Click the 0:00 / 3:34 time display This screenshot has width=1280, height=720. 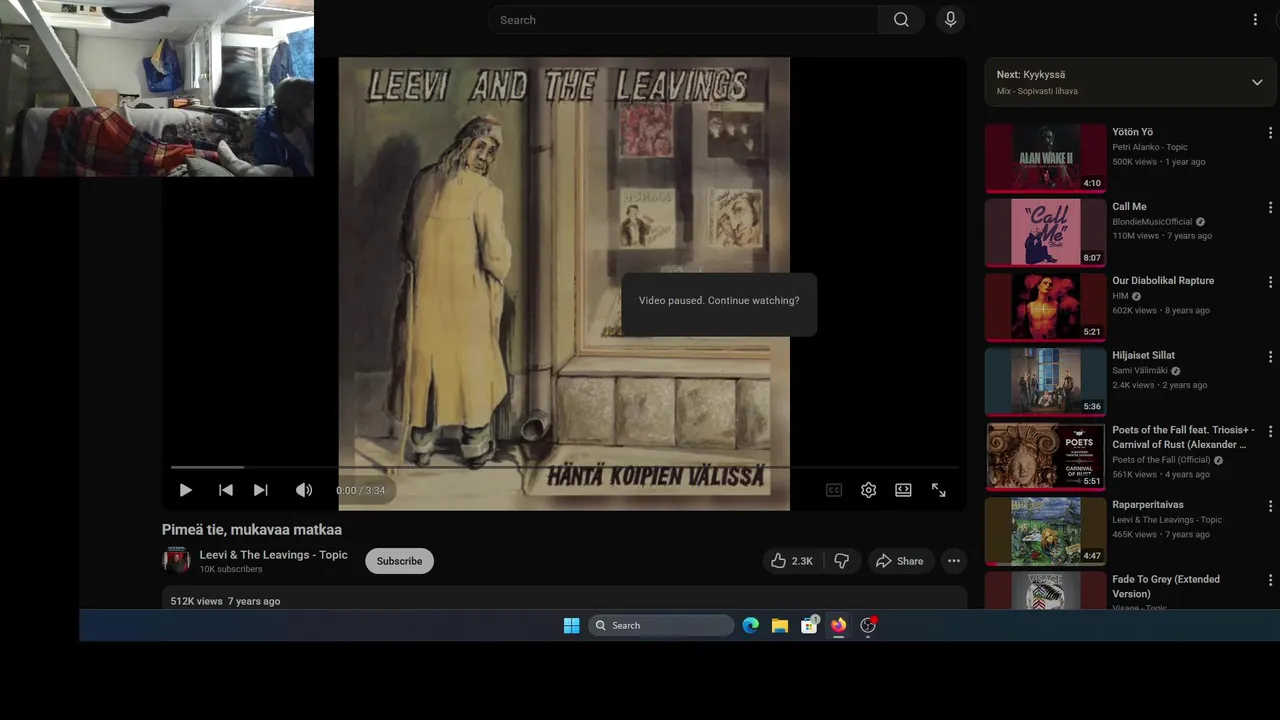point(360,491)
